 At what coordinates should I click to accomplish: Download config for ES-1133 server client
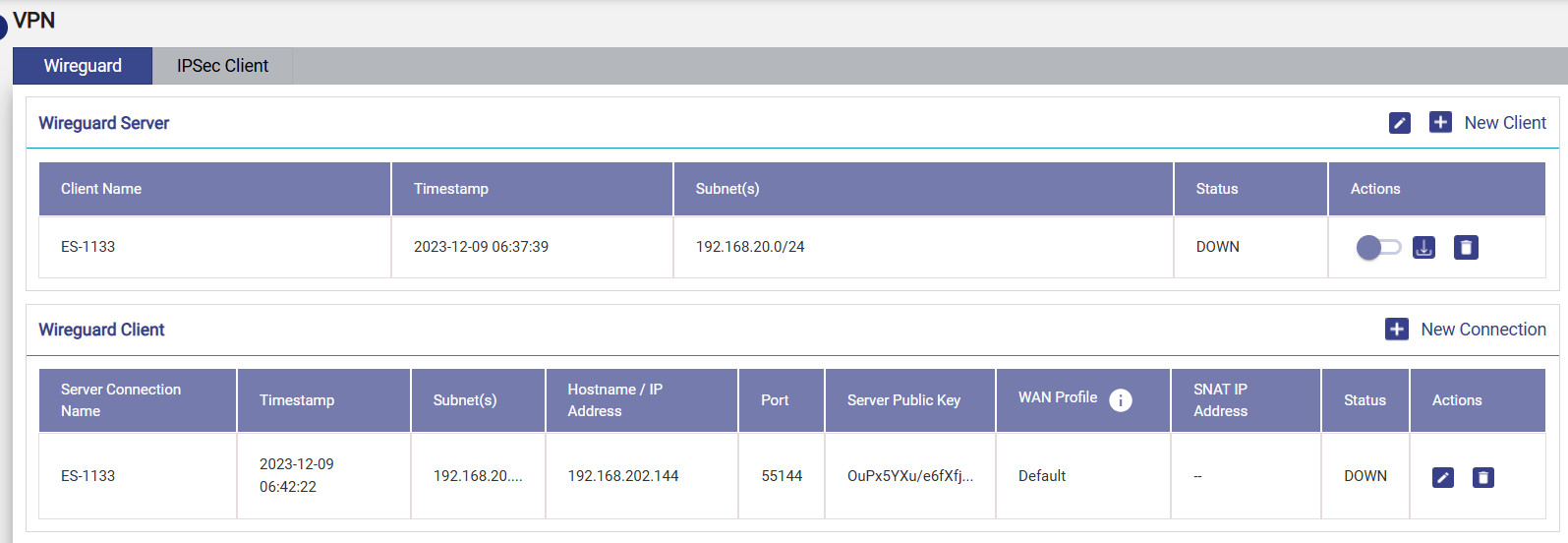pos(1423,247)
